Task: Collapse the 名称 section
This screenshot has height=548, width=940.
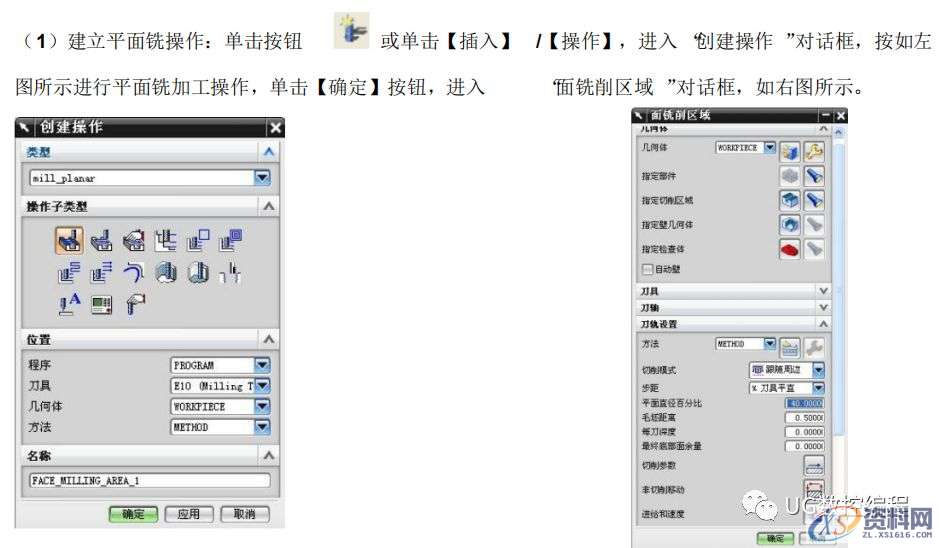Action: pos(269,456)
